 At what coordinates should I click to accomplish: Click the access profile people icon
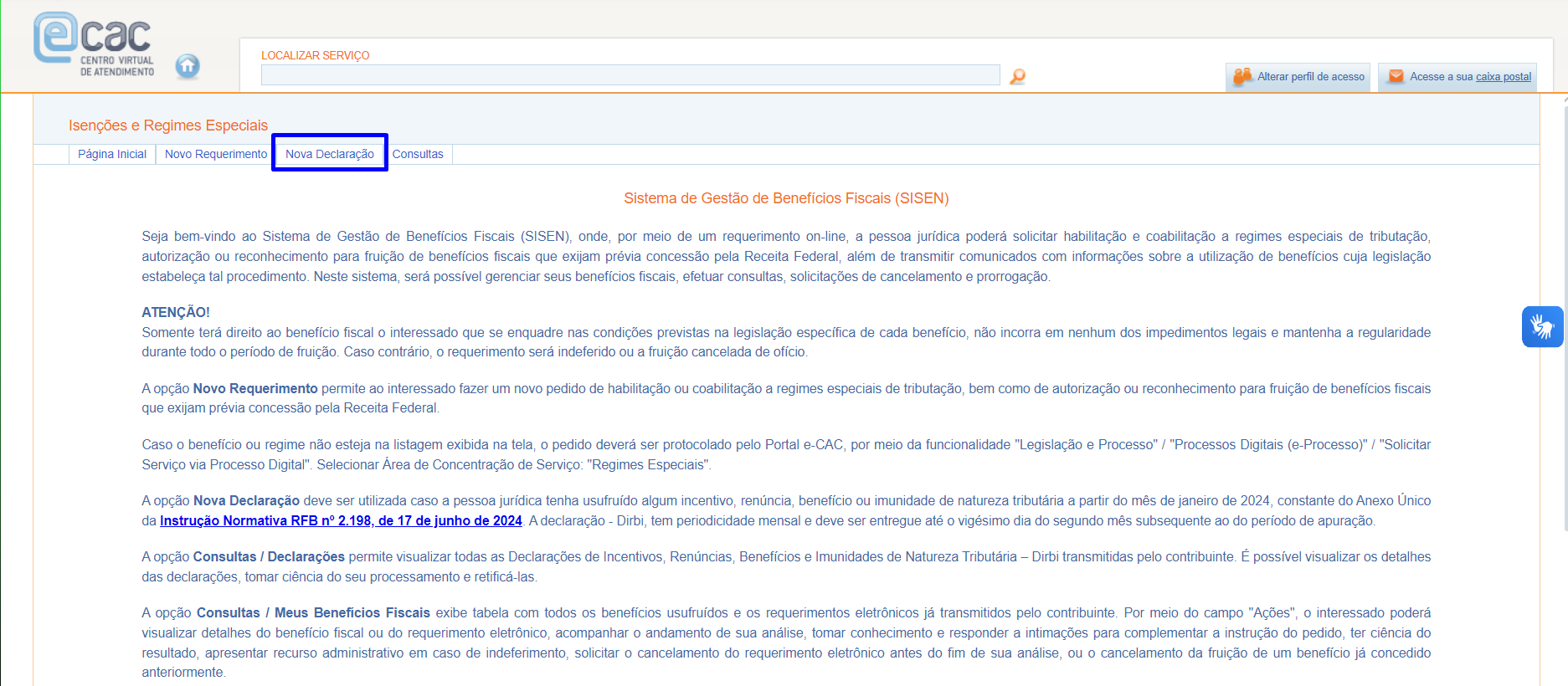click(x=1242, y=77)
